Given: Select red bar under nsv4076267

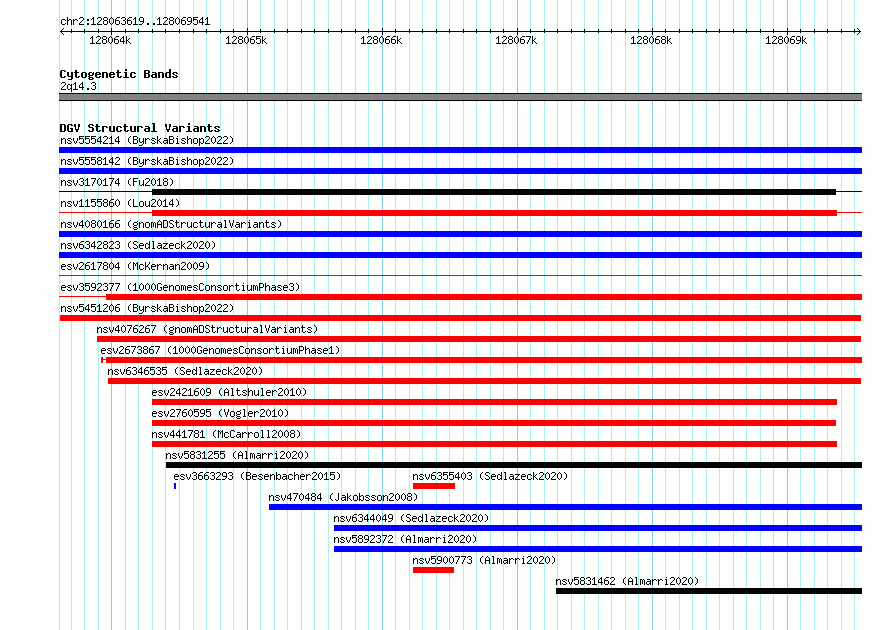Looking at the screenshot, I should [x=479, y=339].
